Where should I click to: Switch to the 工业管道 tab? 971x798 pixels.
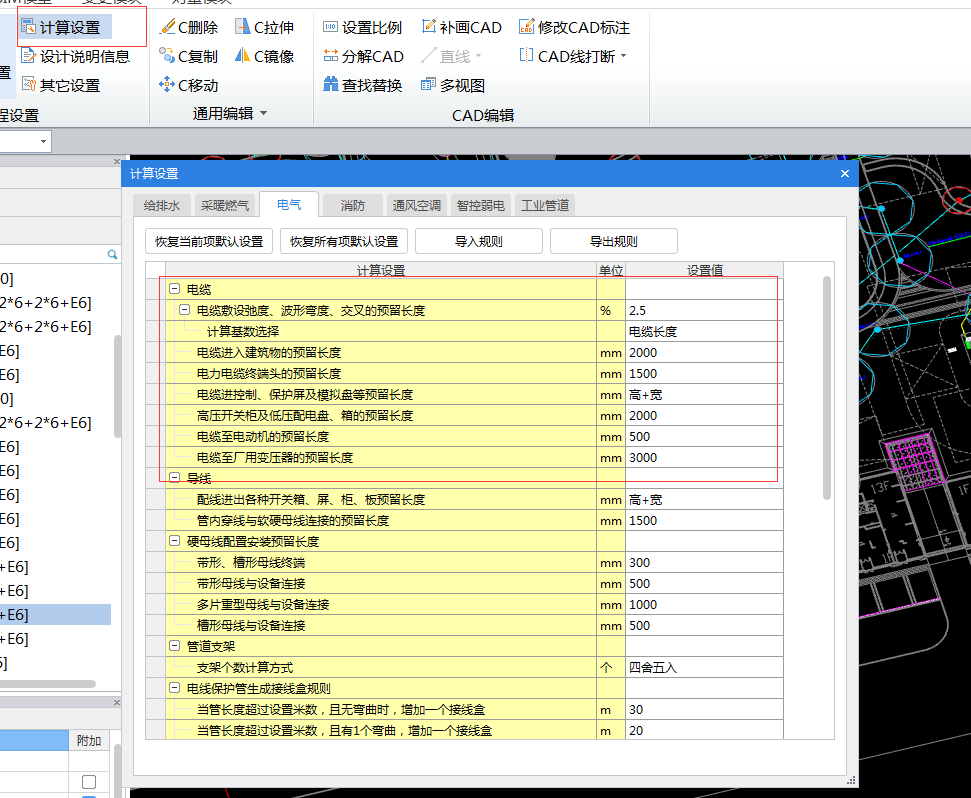coord(545,206)
